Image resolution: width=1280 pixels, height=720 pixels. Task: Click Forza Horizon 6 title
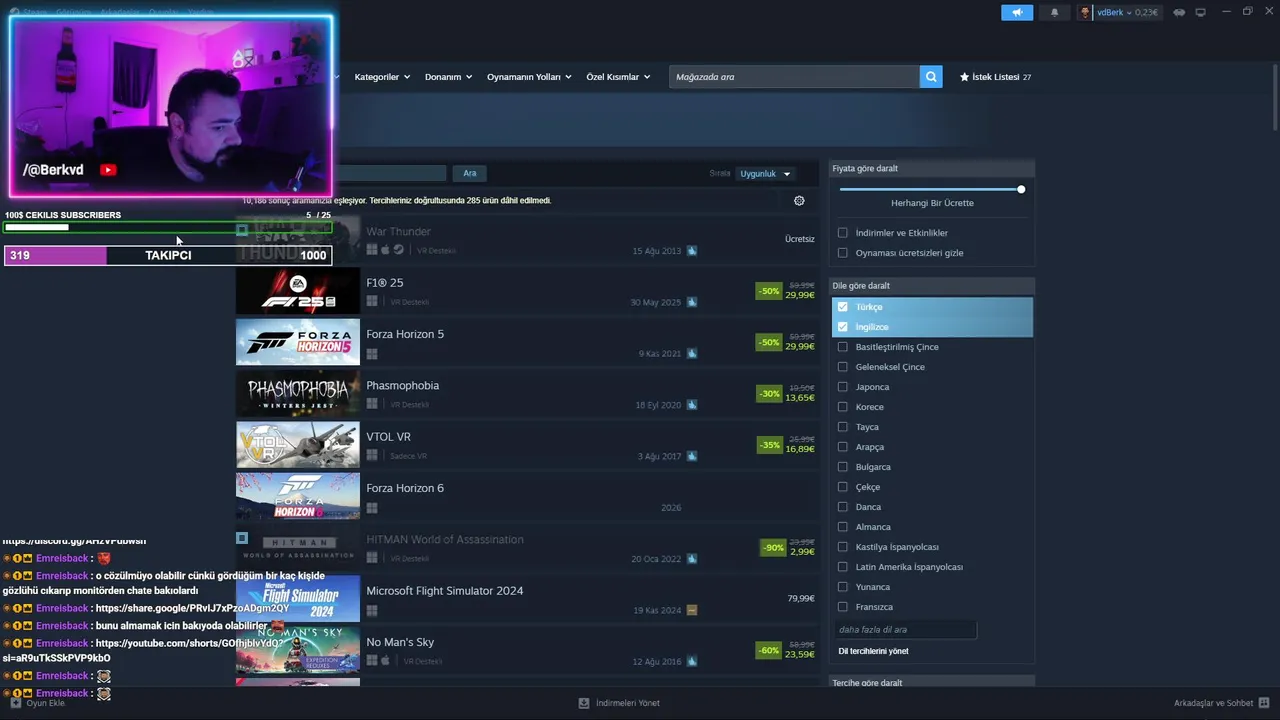(x=405, y=488)
